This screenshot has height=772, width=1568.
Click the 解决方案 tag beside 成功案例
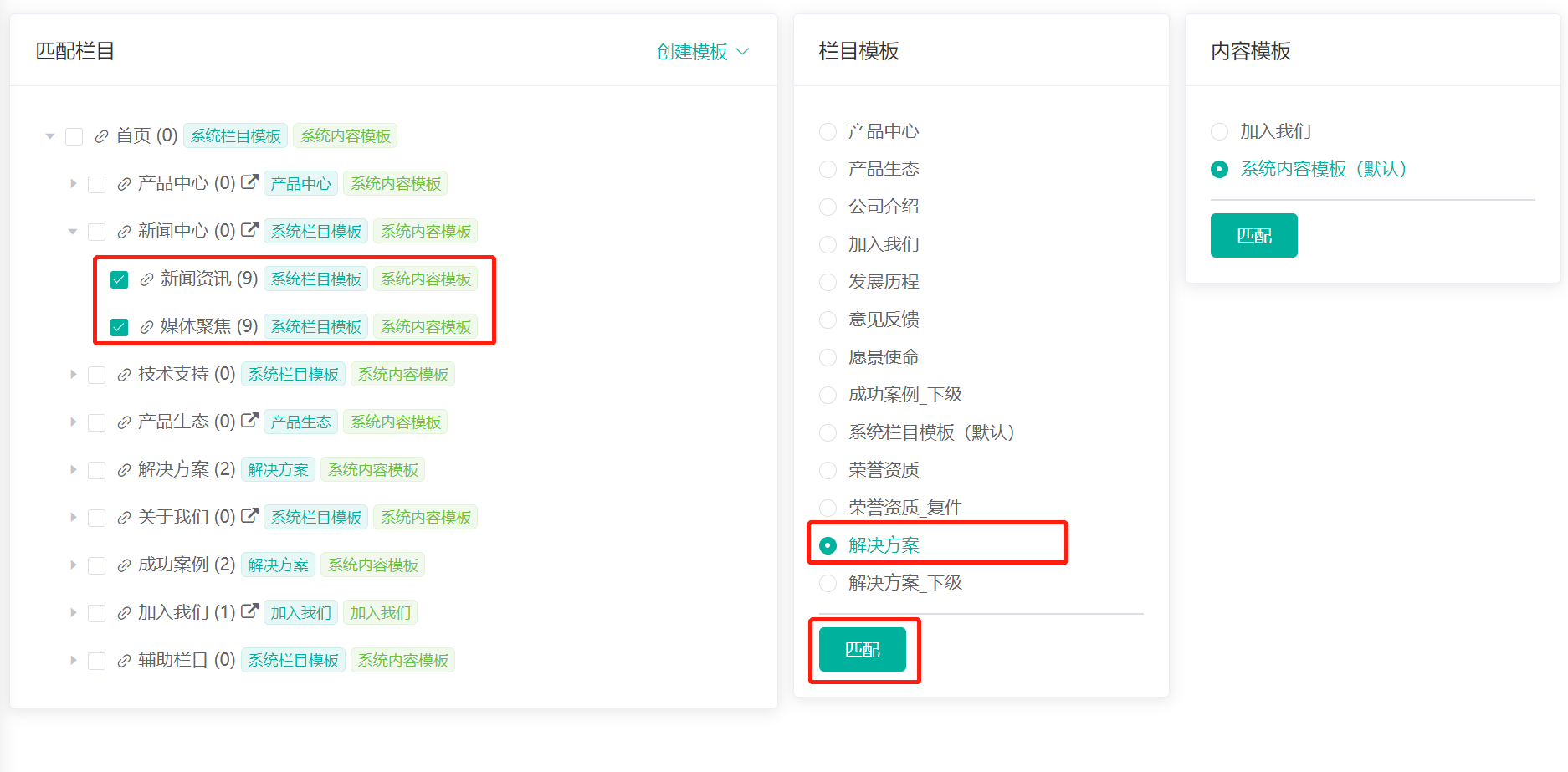[278, 565]
